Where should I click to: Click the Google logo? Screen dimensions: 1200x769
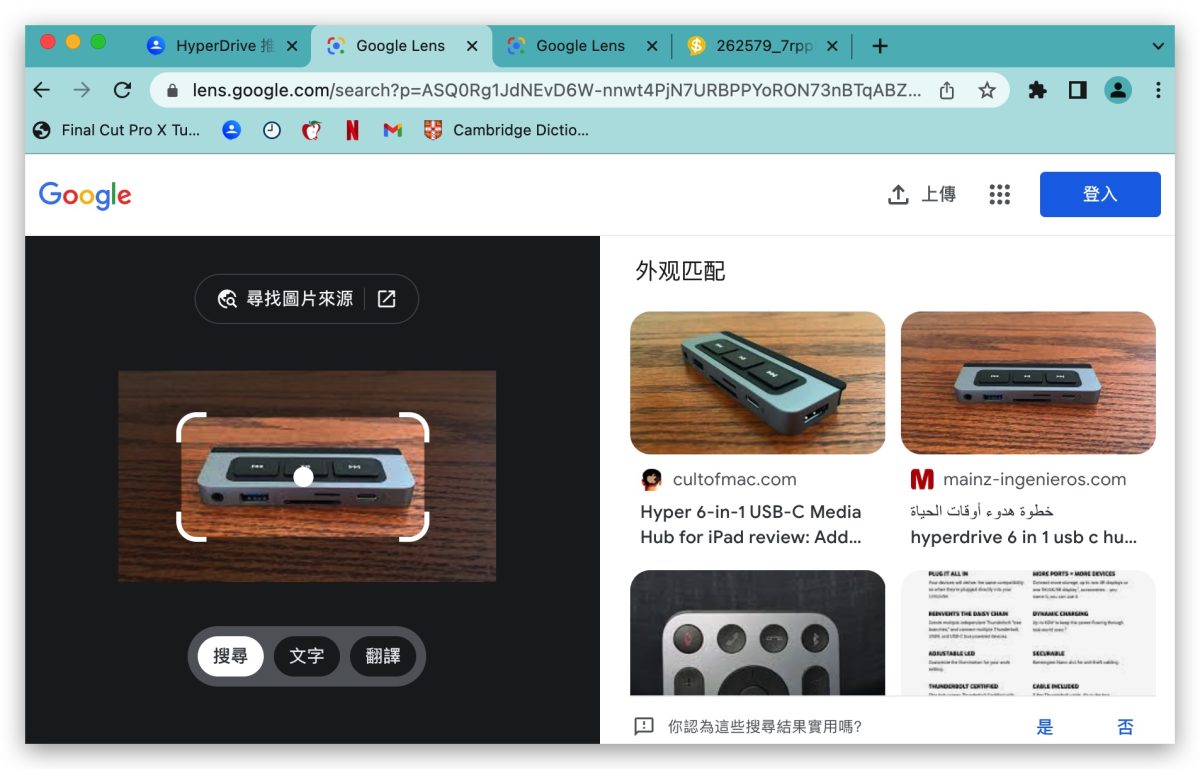pyautogui.click(x=85, y=195)
